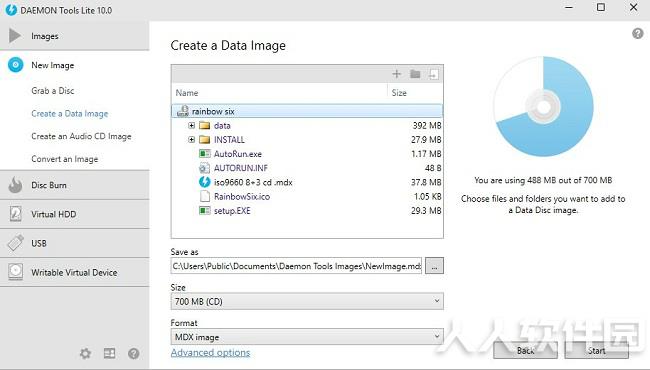This screenshot has height=370, width=650.
Task: Open the Virtual HDD section
Action: point(75,214)
